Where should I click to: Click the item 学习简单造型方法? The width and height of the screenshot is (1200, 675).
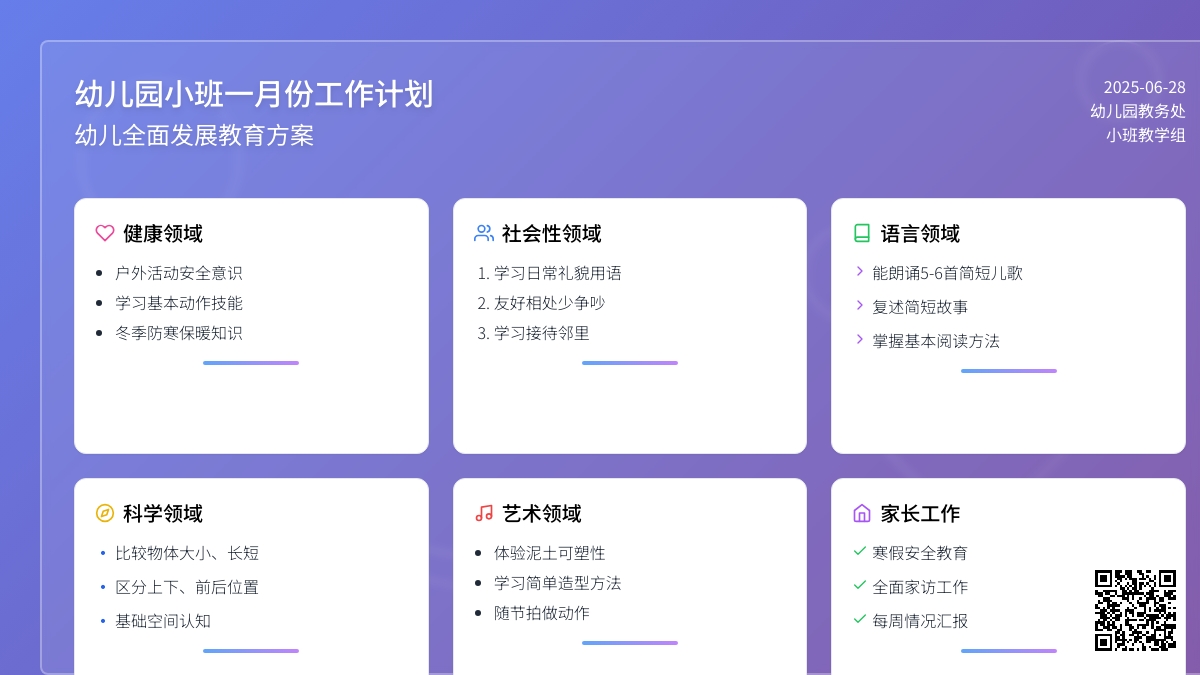click(558, 583)
